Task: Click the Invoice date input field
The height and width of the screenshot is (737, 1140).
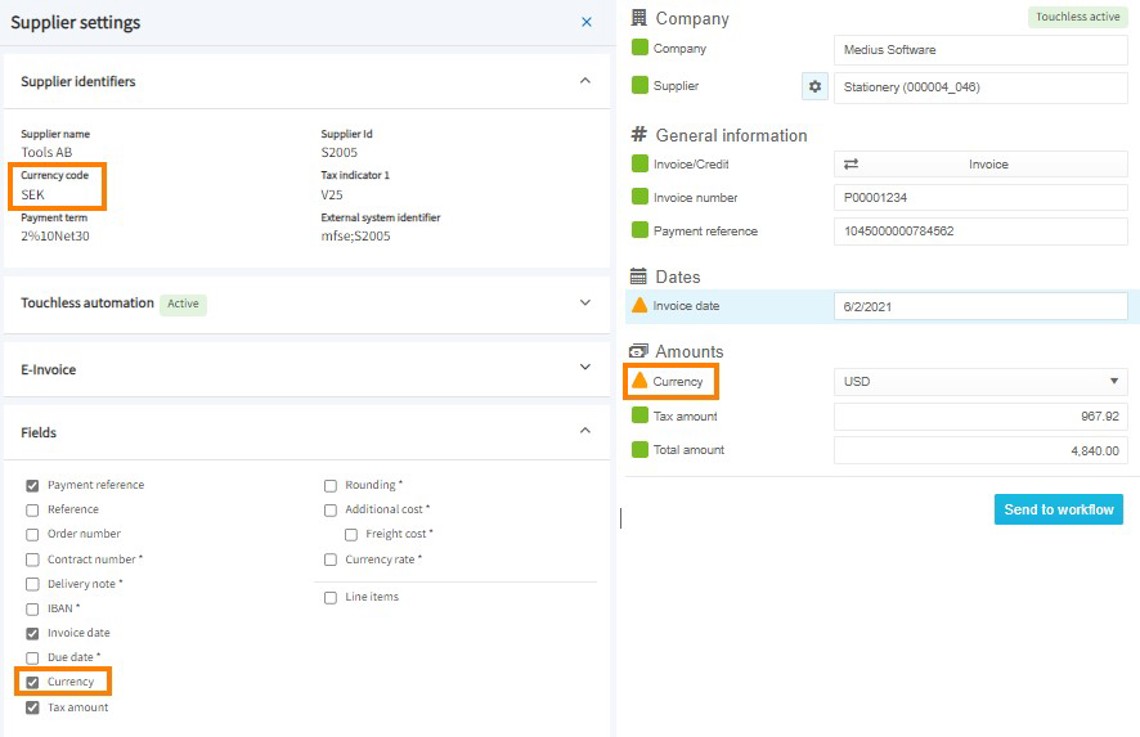Action: pyautogui.click(x=980, y=306)
